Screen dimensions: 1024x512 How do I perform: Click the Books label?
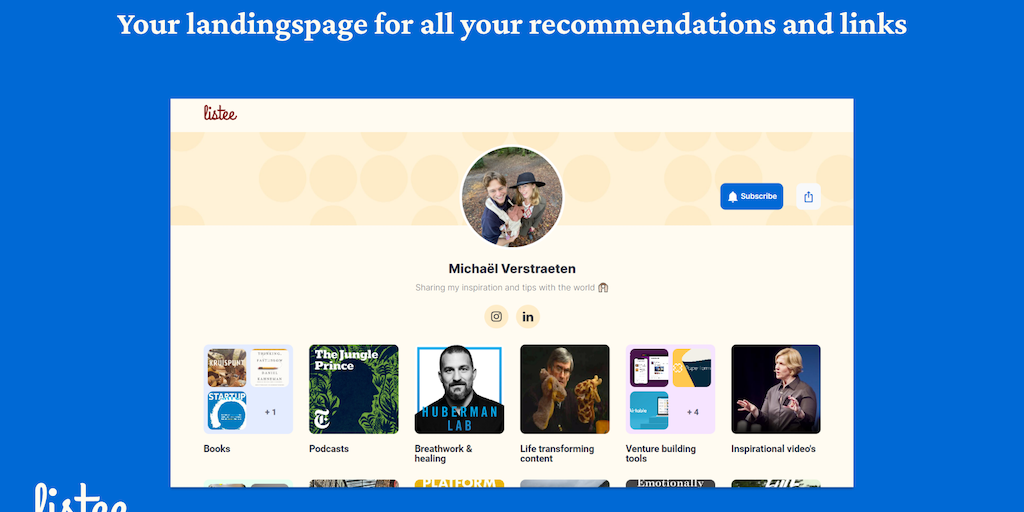click(x=217, y=449)
